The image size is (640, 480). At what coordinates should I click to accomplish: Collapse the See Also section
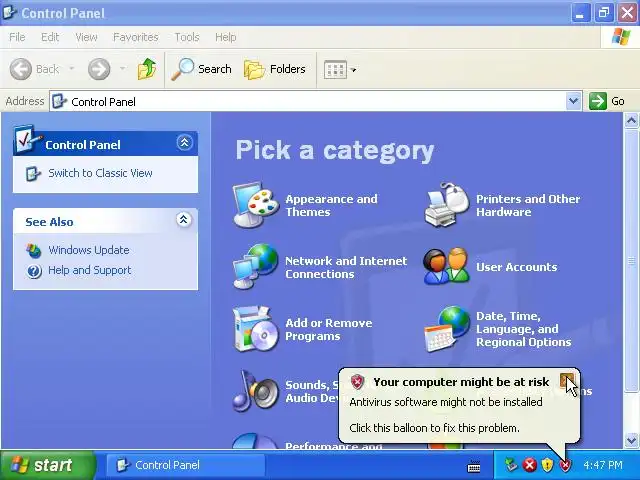coord(184,220)
